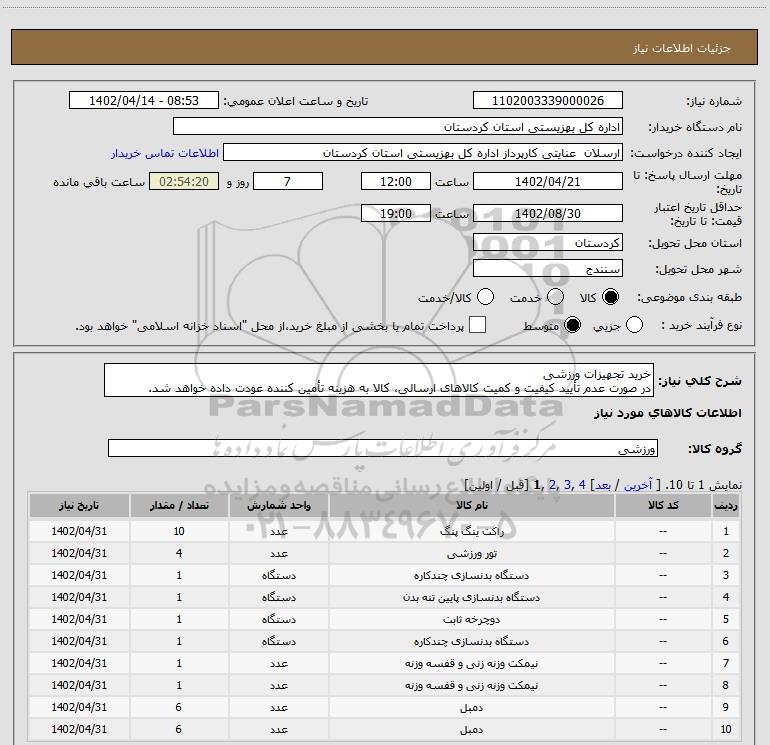Image resolution: width=770 pixels, height=745 pixels.
Task: Tick the اسناد خزانه اسلامی payment checkbox
Action: coord(477,325)
